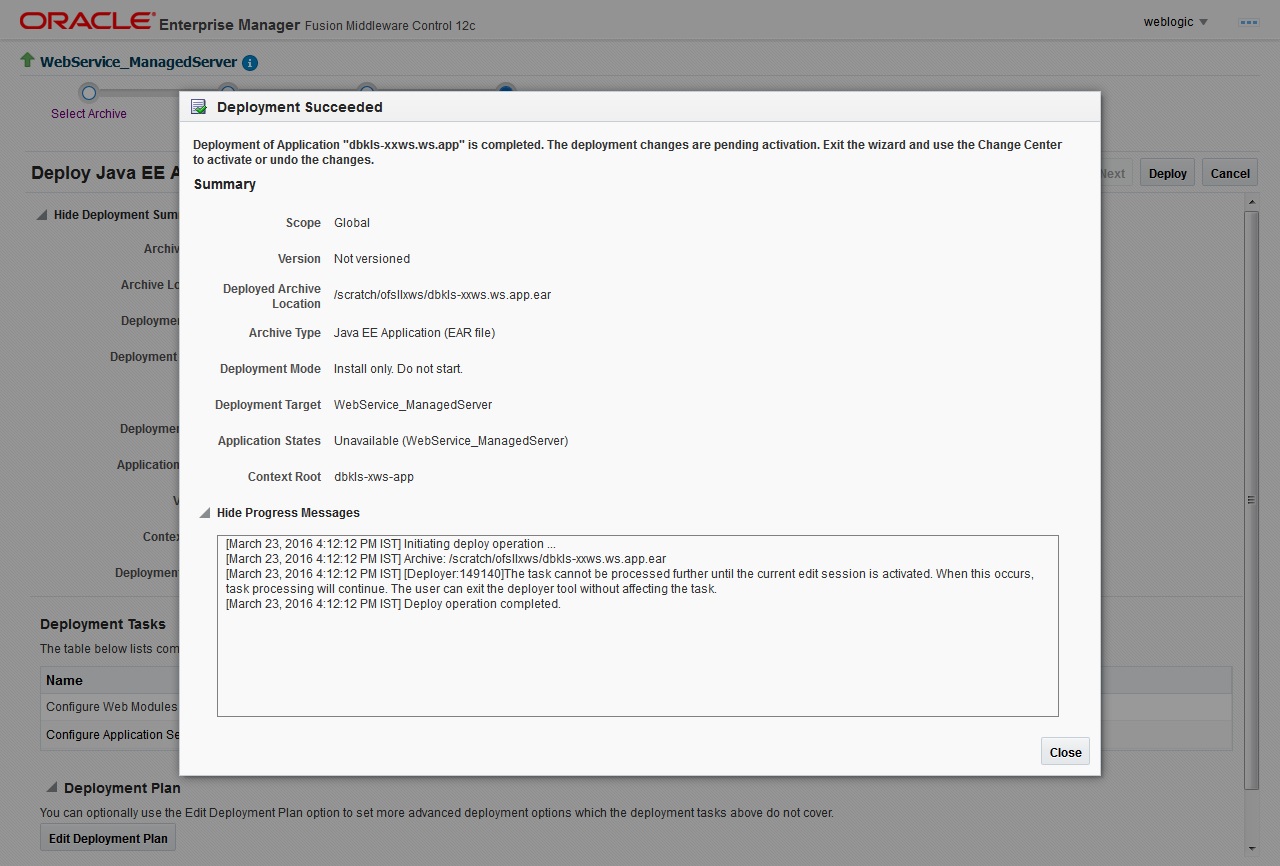Open the WebService_ManagedServer target link
The width and height of the screenshot is (1280, 866).
(138, 62)
